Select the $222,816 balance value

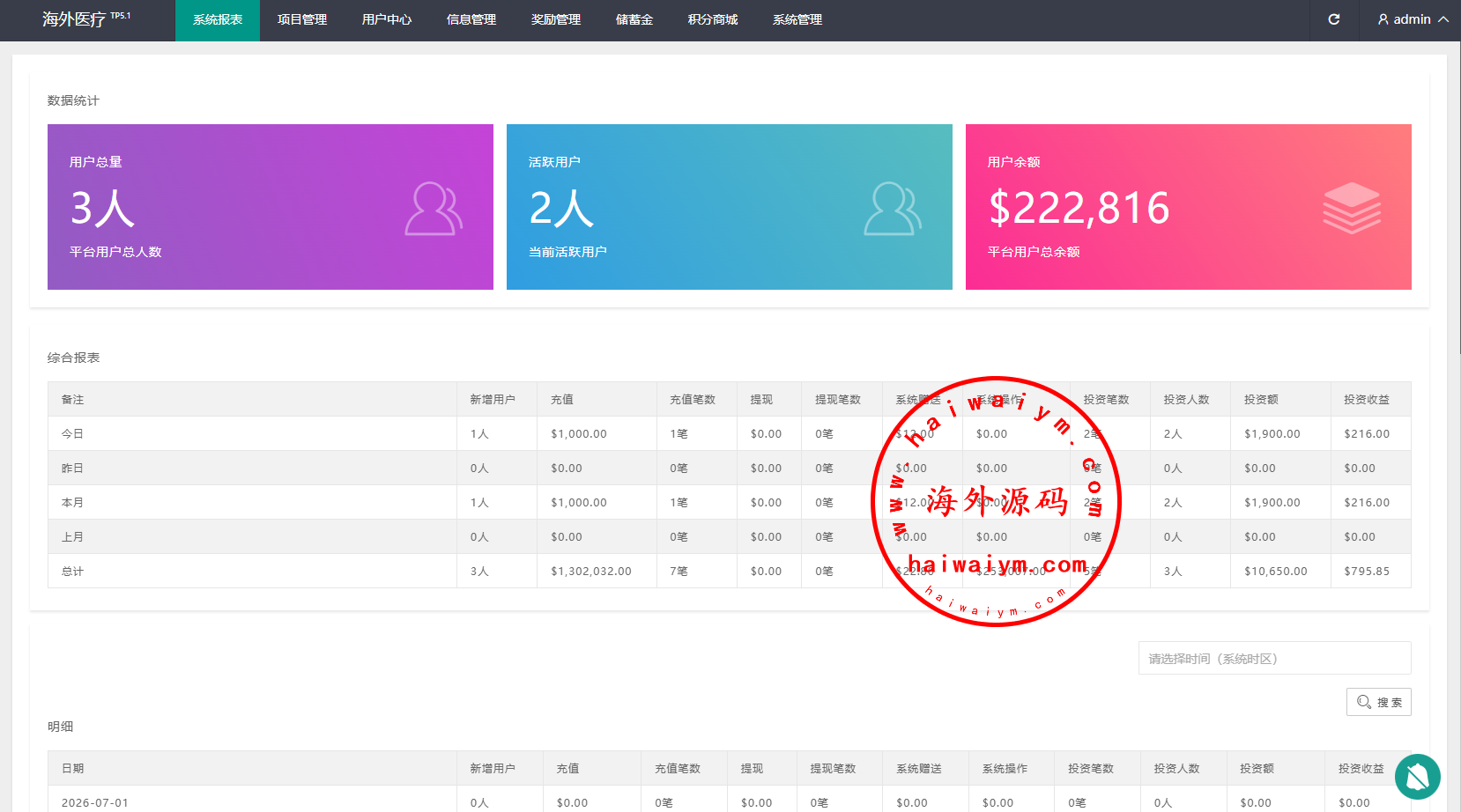(x=1079, y=209)
